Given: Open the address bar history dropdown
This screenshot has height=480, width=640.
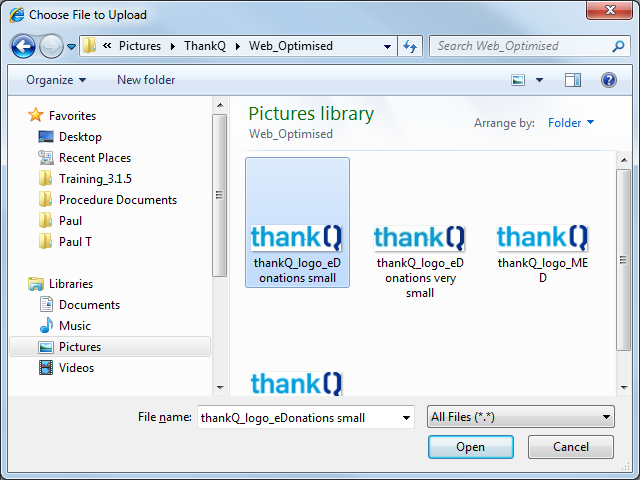Looking at the screenshot, I should [x=387, y=47].
